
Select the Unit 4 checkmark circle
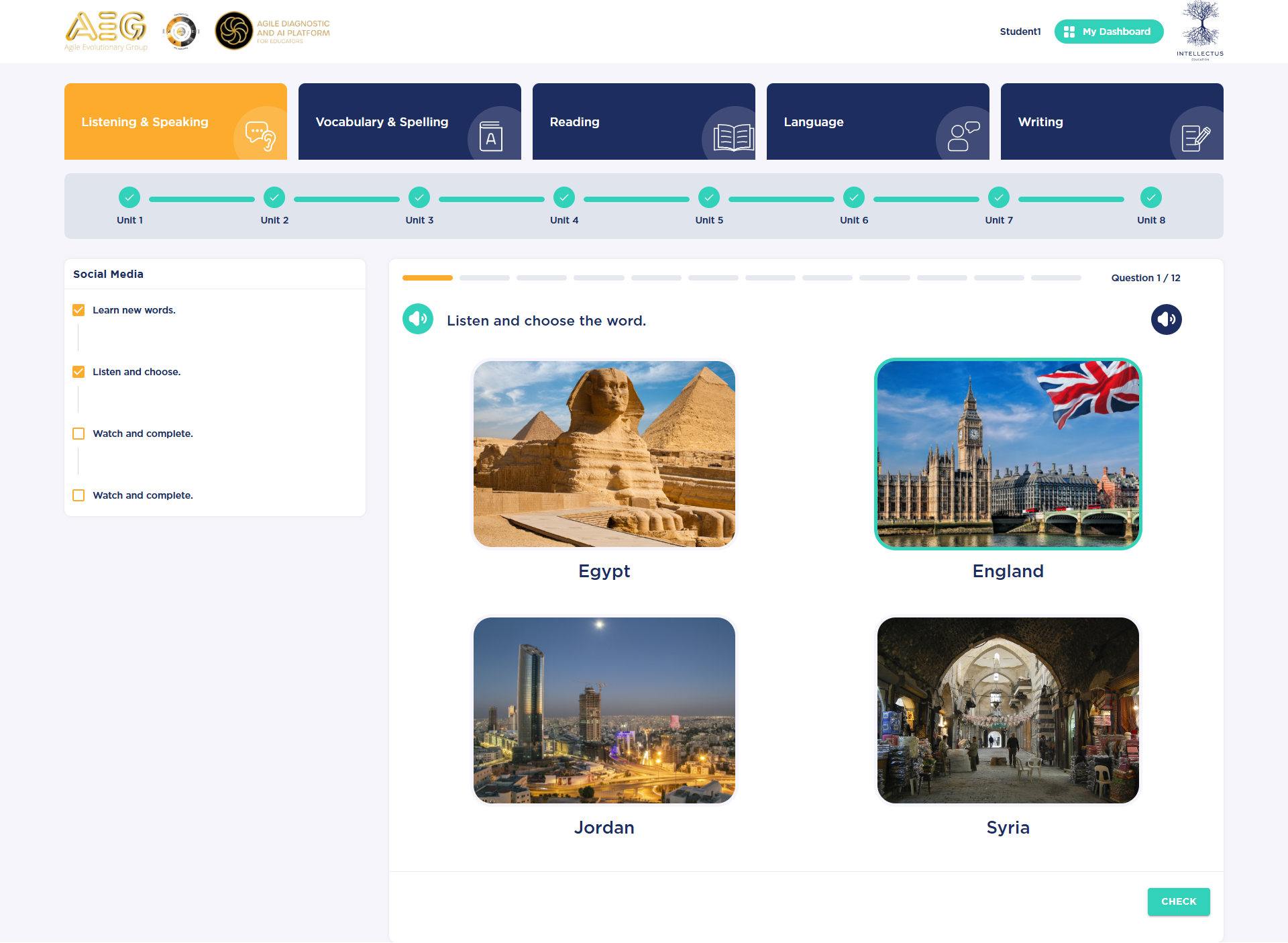click(x=564, y=197)
